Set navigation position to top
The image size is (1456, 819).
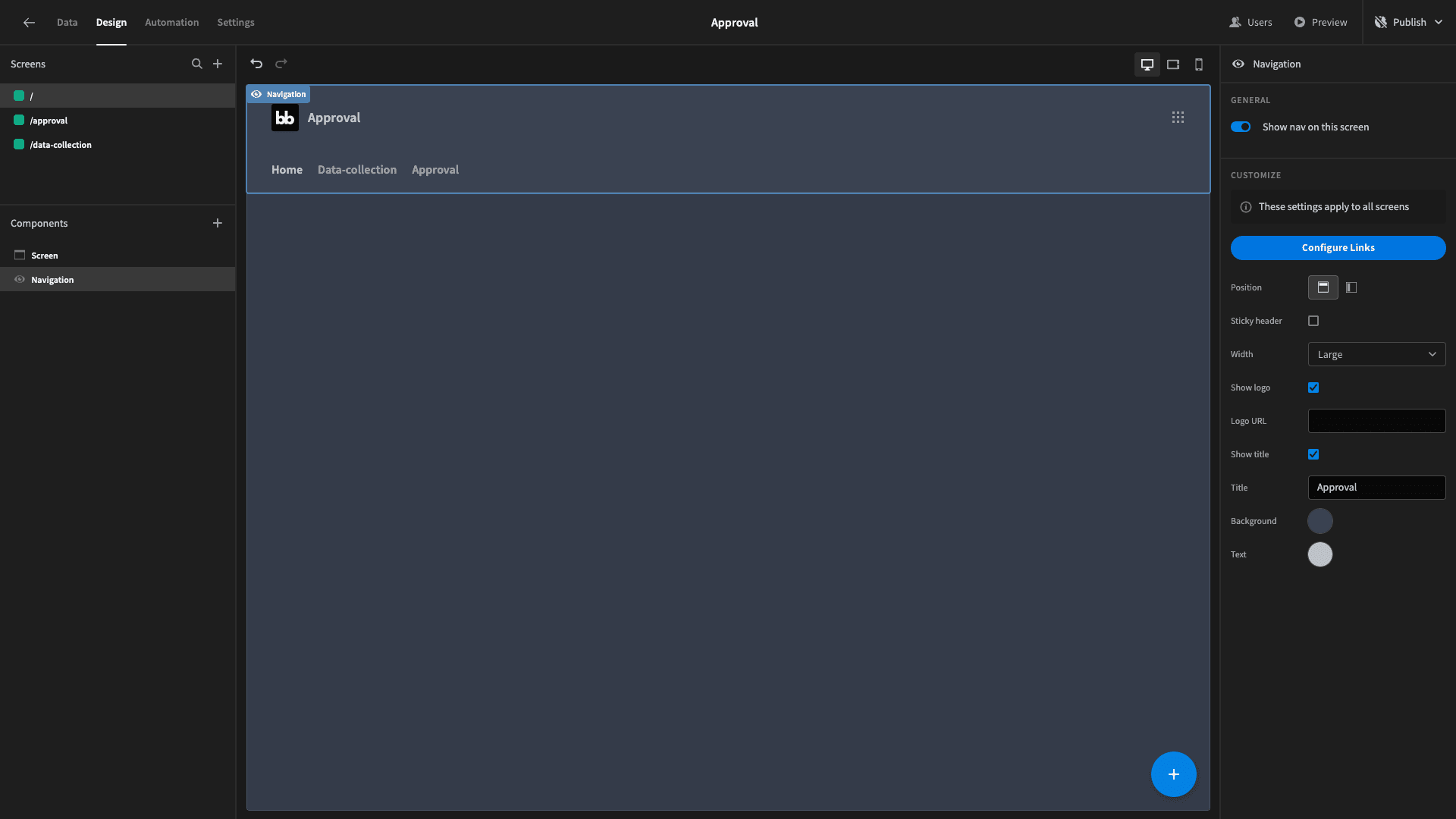[x=1323, y=287]
